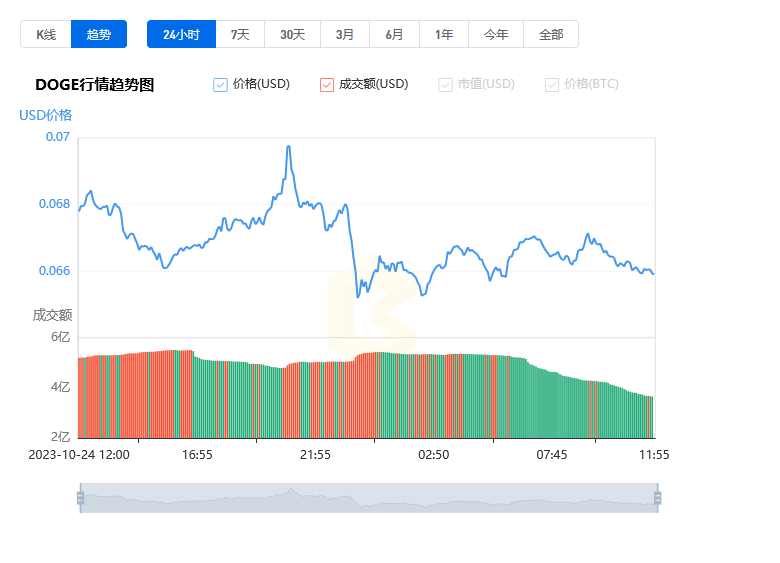The image size is (780, 563).
Task: Enable the 价格(BTC) checkbox
Action: [x=552, y=85]
